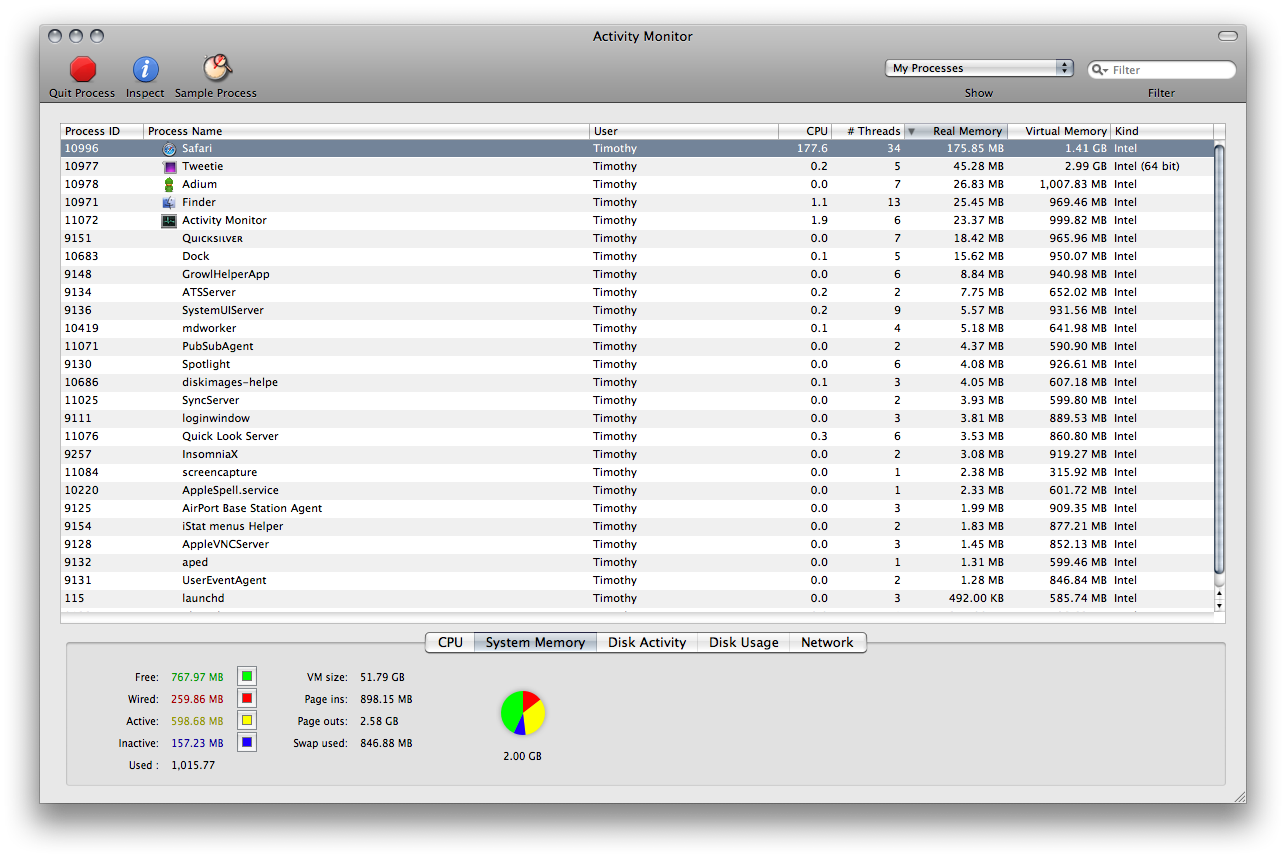Select the Dock process row

tap(636, 256)
